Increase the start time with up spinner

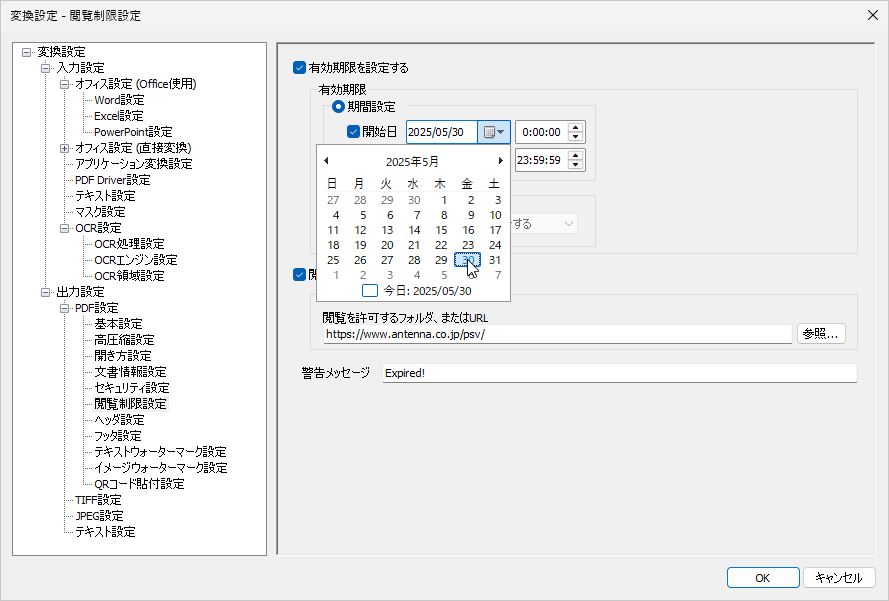(x=575, y=127)
